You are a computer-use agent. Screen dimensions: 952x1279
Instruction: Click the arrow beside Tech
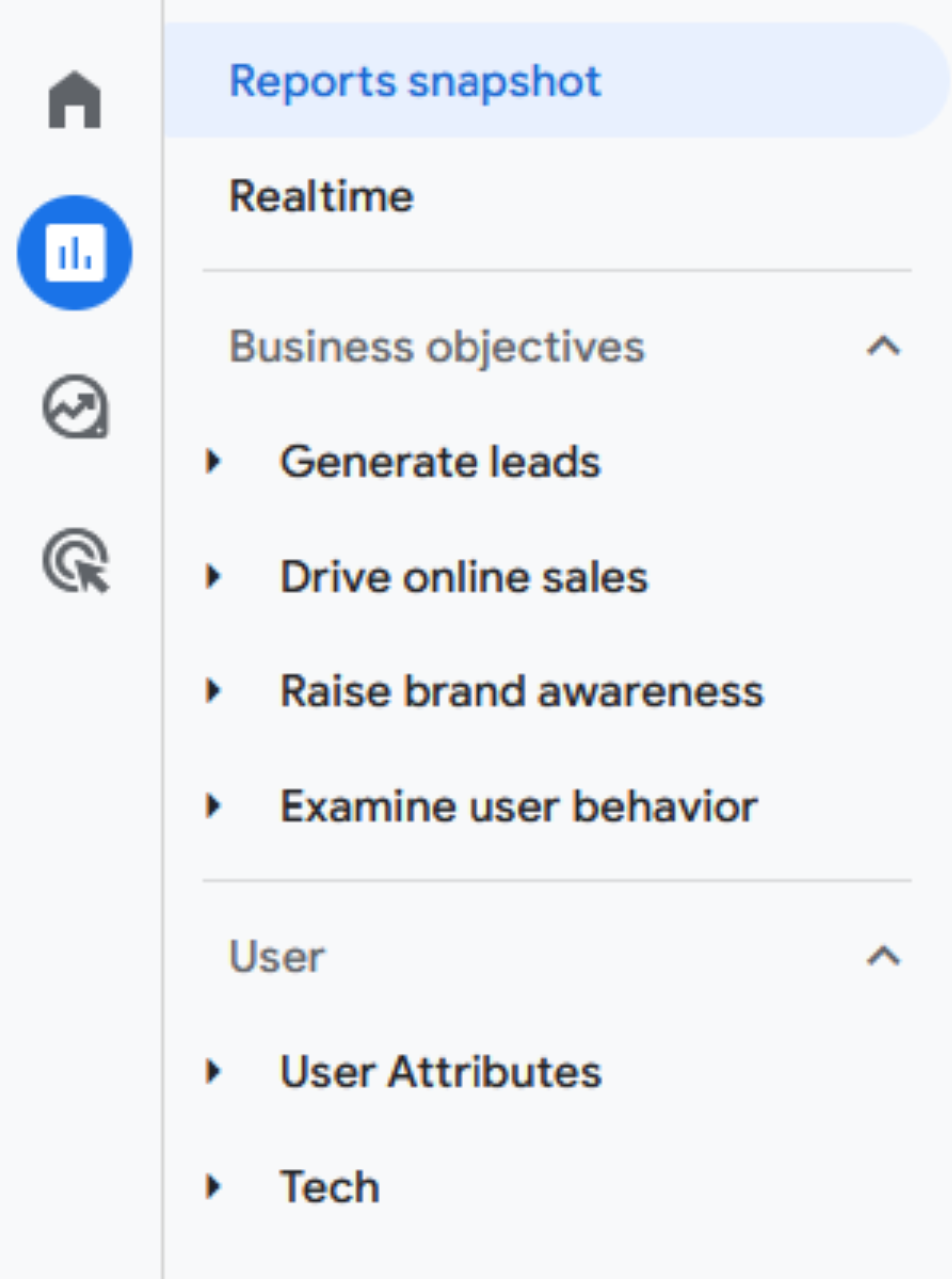pos(213,1187)
